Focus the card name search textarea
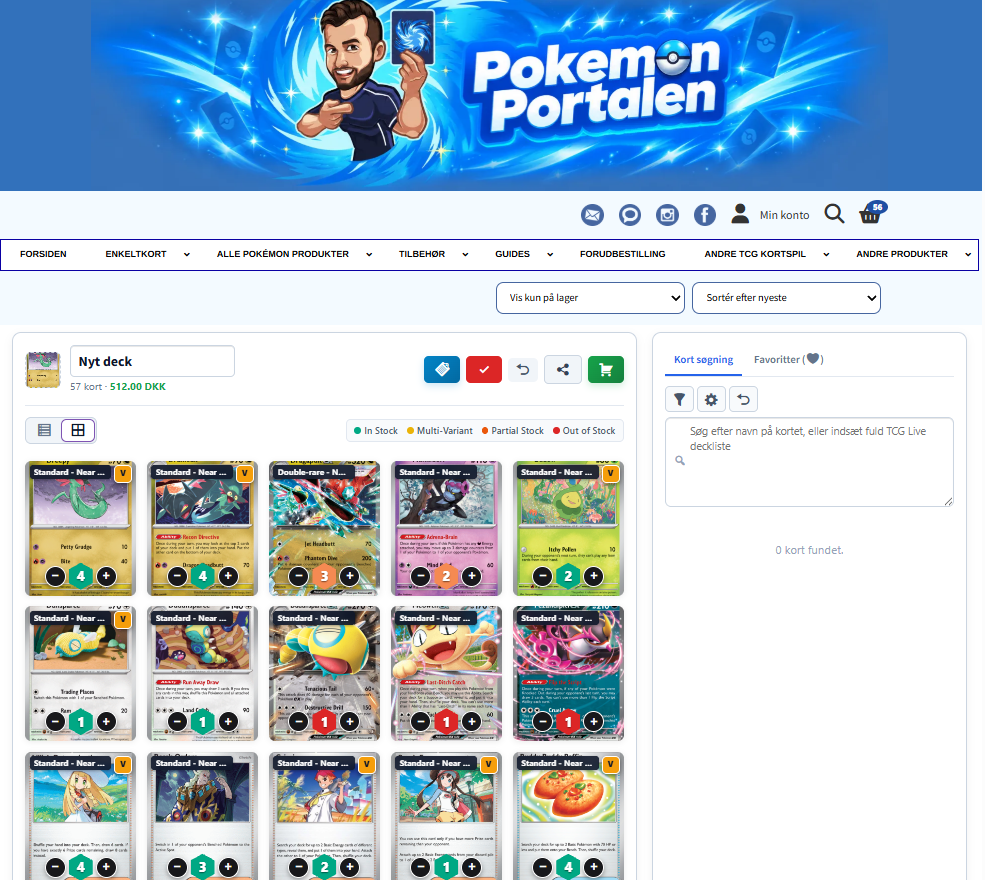Screen dimensions: 985x880 (809, 462)
